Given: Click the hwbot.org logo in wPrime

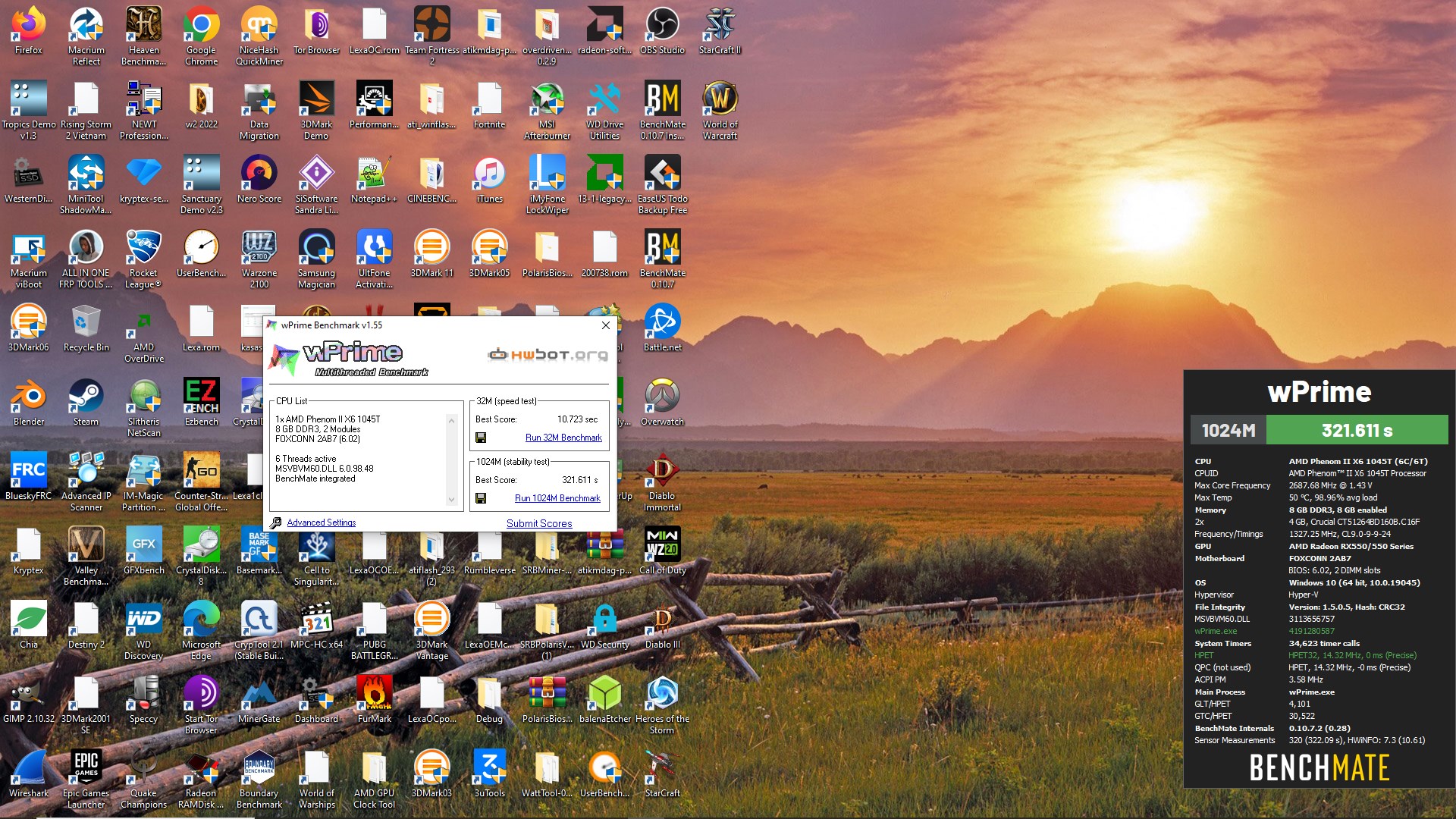Looking at the screenshot, I should (548, 354).
